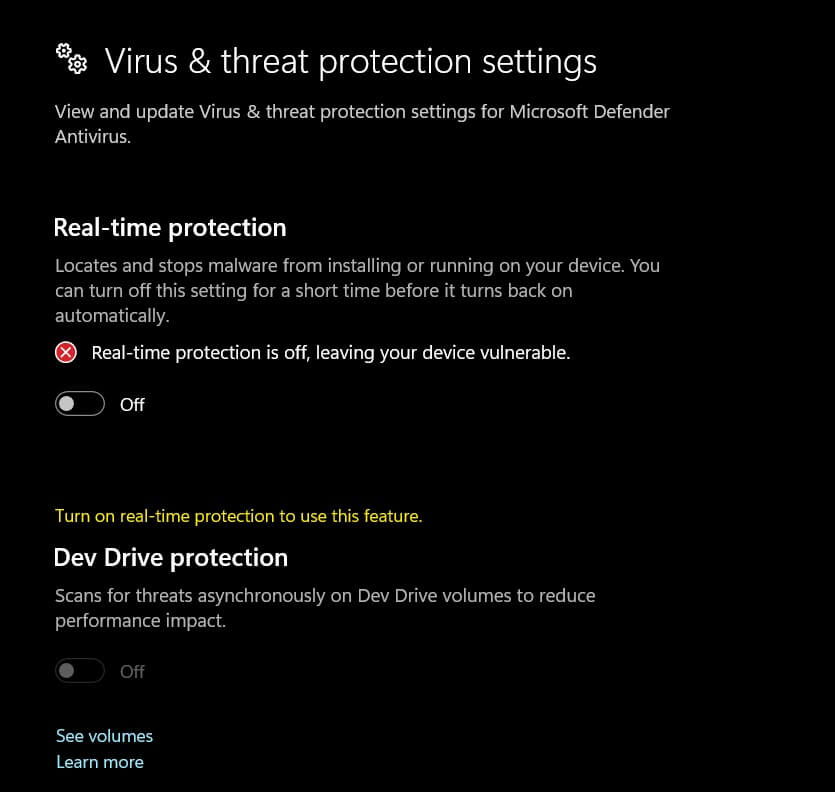Click the Real-time protection section heading
Viewport: 835px width, 792px height.
pos(169,227)
